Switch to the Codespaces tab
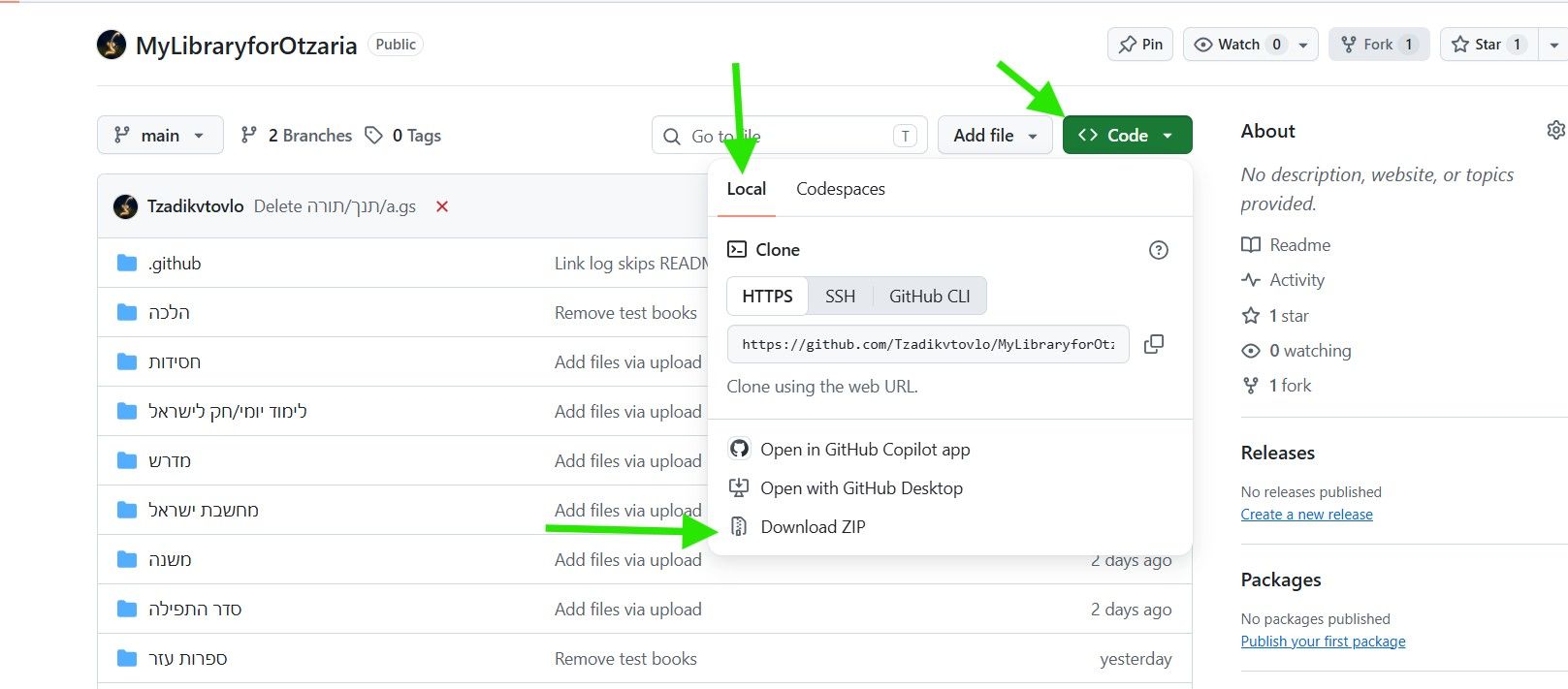 pos(841,189)
